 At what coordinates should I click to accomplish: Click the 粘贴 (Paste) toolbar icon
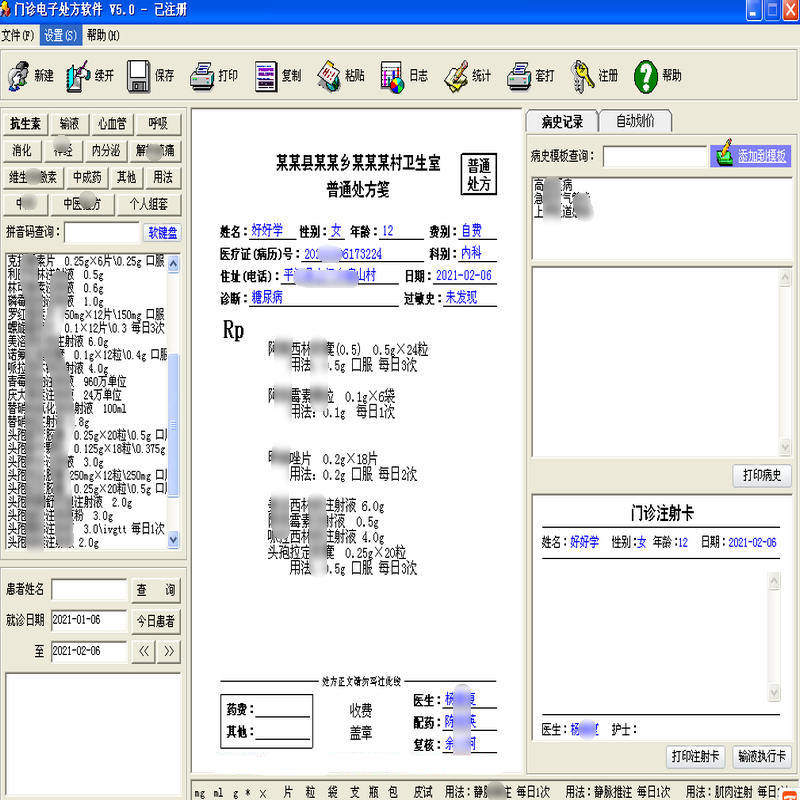(329, 75)
